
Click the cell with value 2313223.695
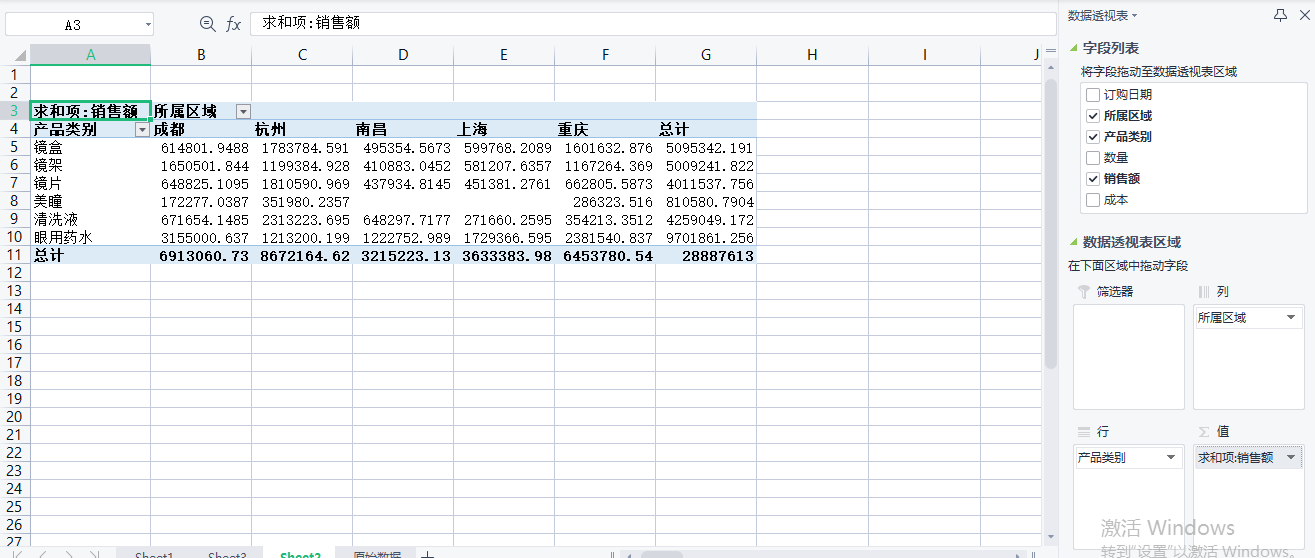tap(302, 219)
